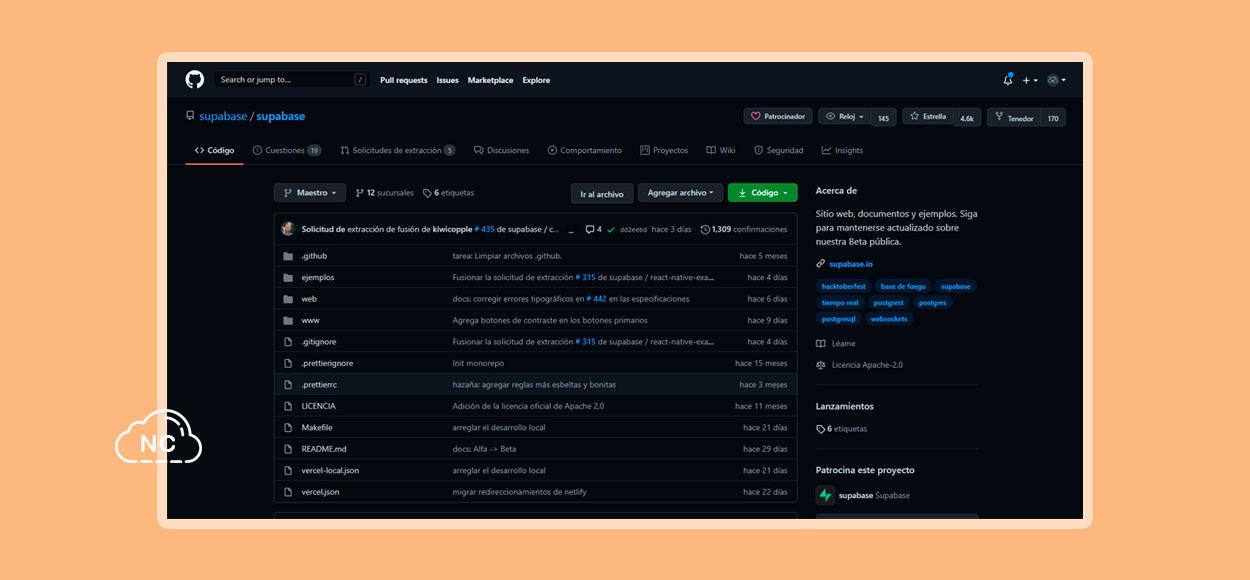Click the Patrocinador sponsor button
Image resolution: width=1250 pixels, height=580 pixels.
point(778,117)
